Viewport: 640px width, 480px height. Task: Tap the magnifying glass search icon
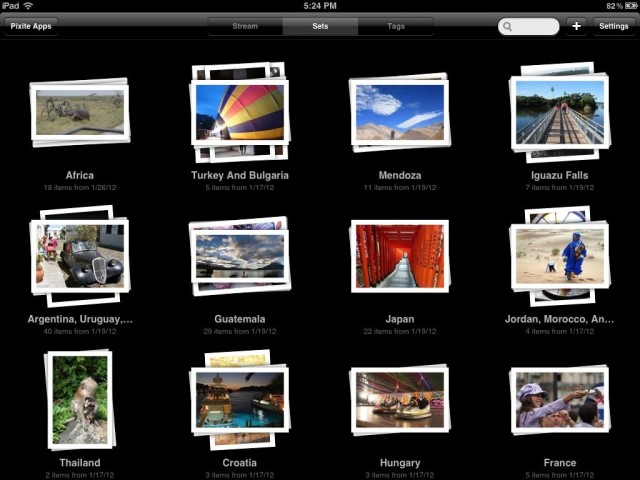510,27
